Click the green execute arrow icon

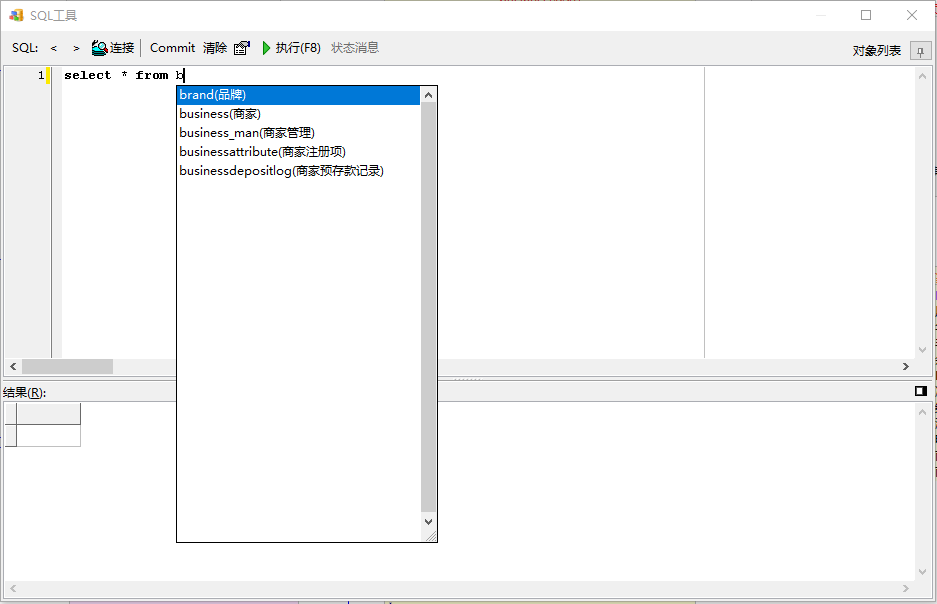coord(267,48)
